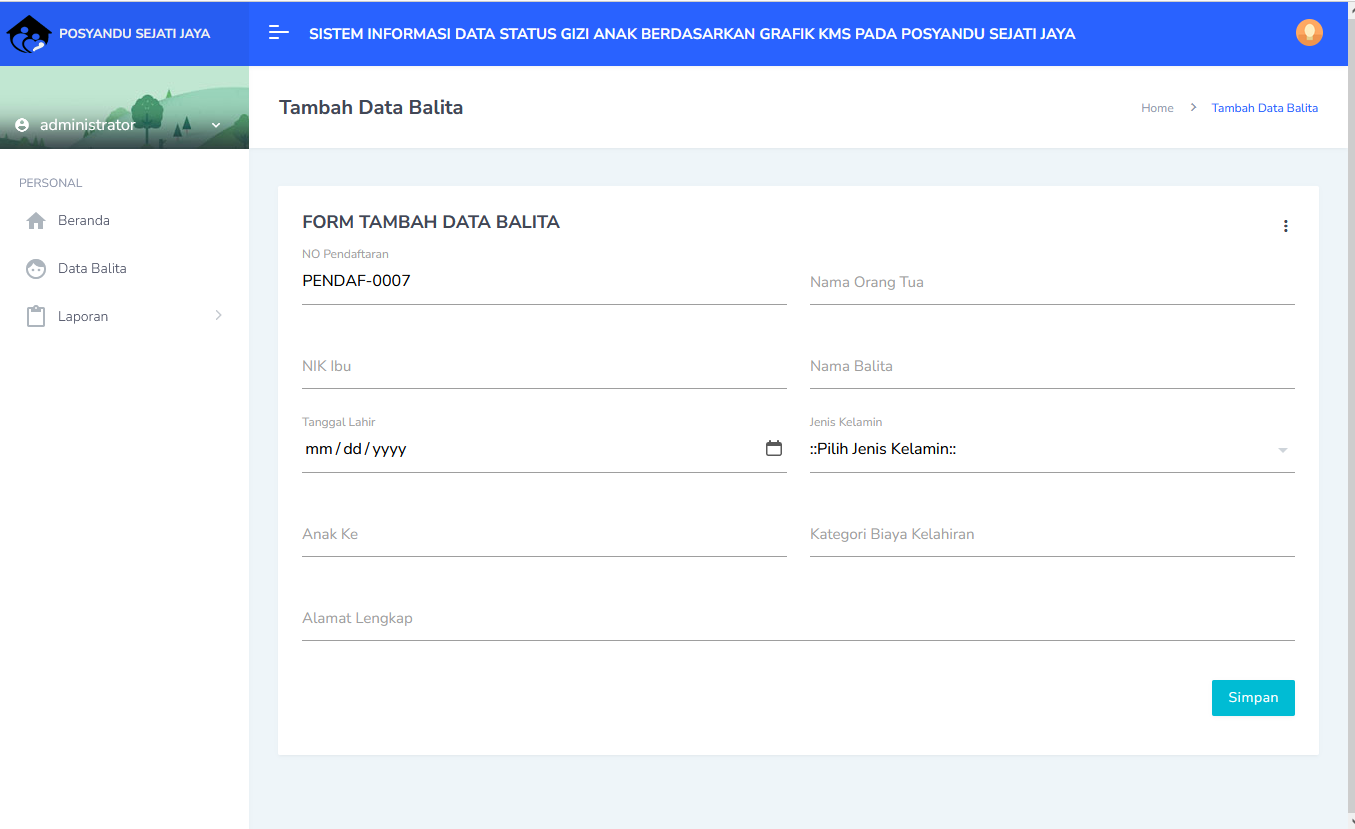The image size is (1355, 829).
Task: Go to Beranda menu item
Action: tap(84, 221)
